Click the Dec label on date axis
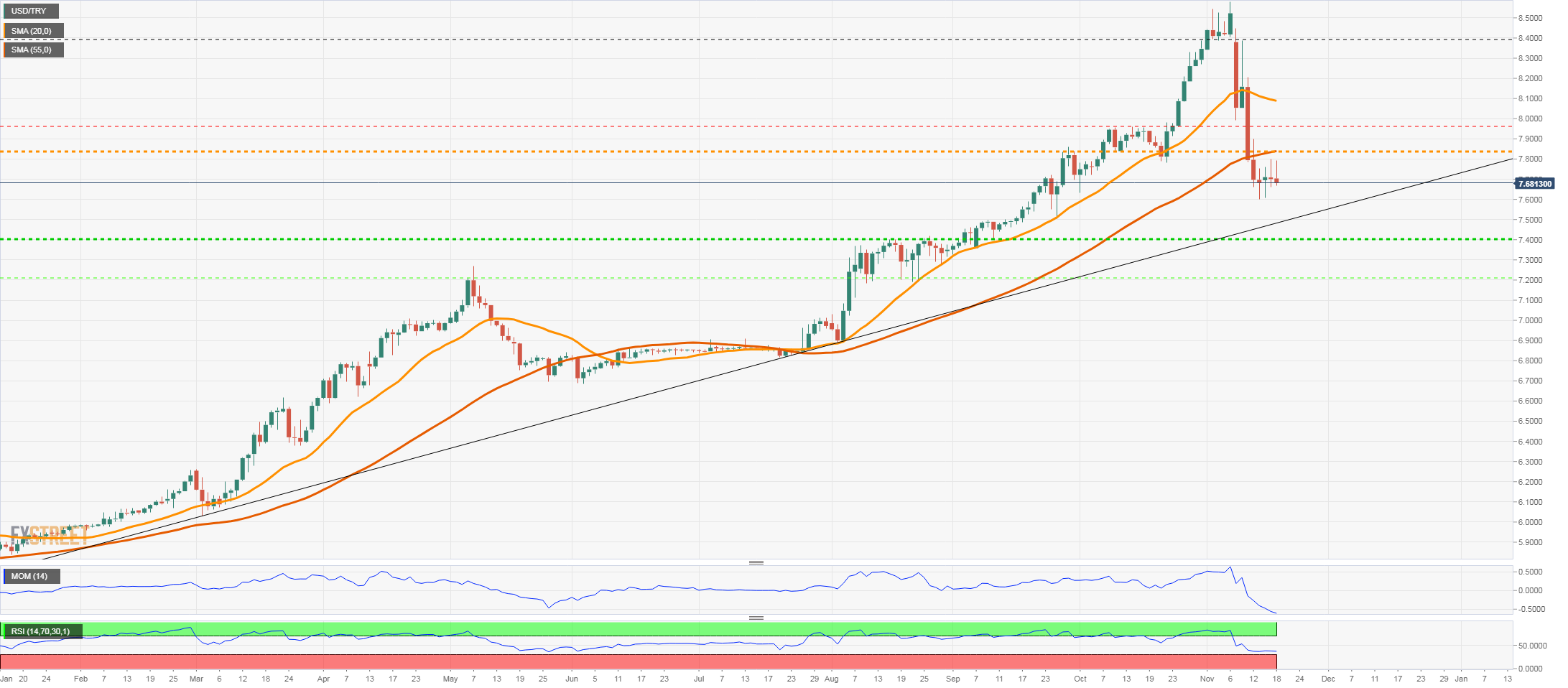The image size is (1568, 688). (x=1328, y=679)
